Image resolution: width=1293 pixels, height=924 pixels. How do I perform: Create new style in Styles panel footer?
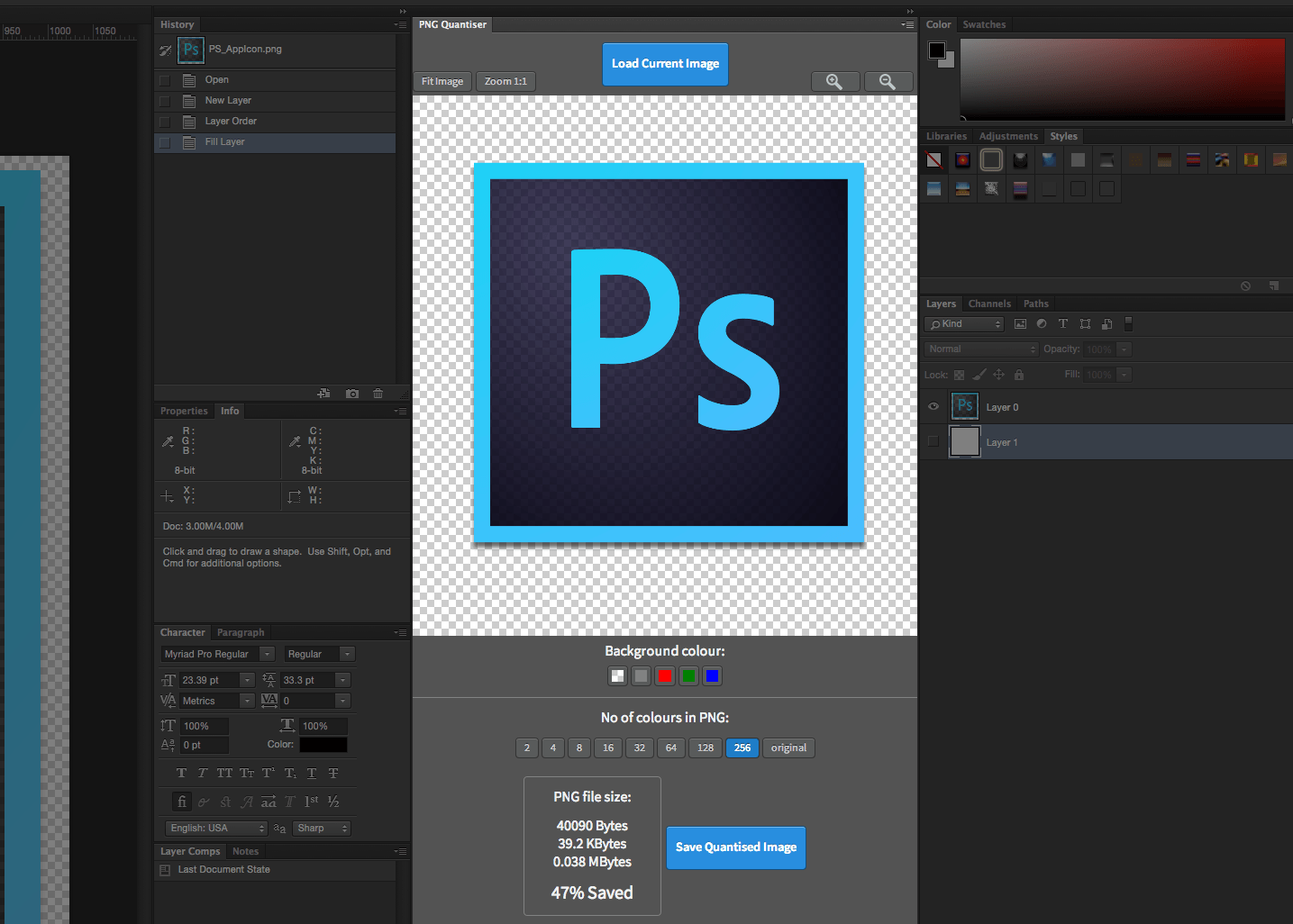[x=1274, y=285]
